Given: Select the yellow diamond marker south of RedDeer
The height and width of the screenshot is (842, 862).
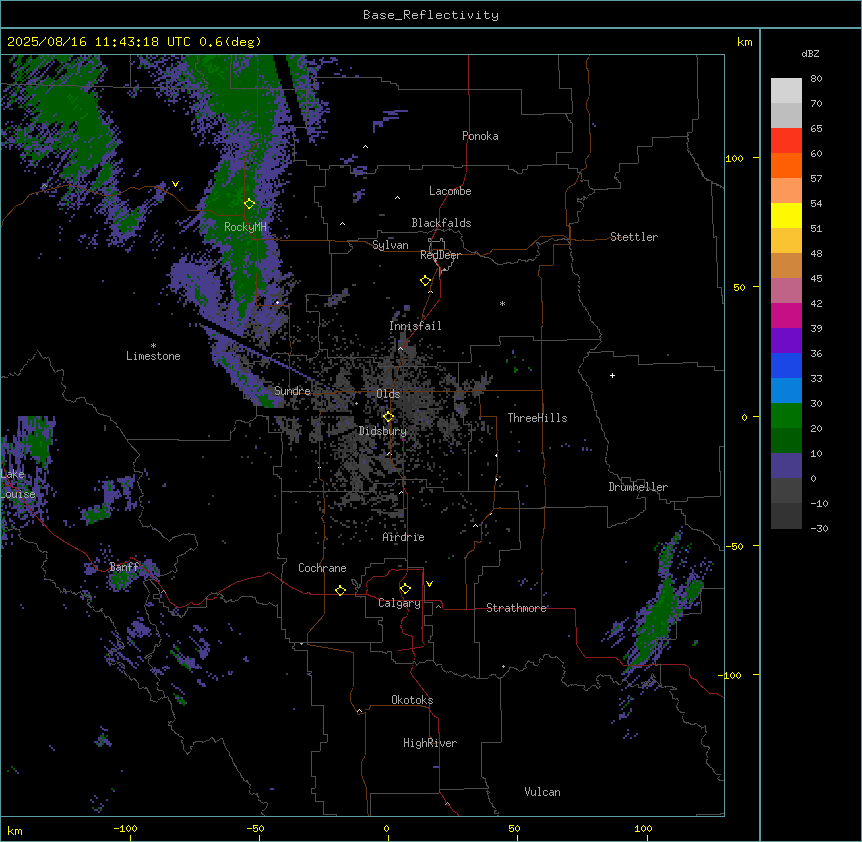Looking at the screenshot, I should 426,281.
